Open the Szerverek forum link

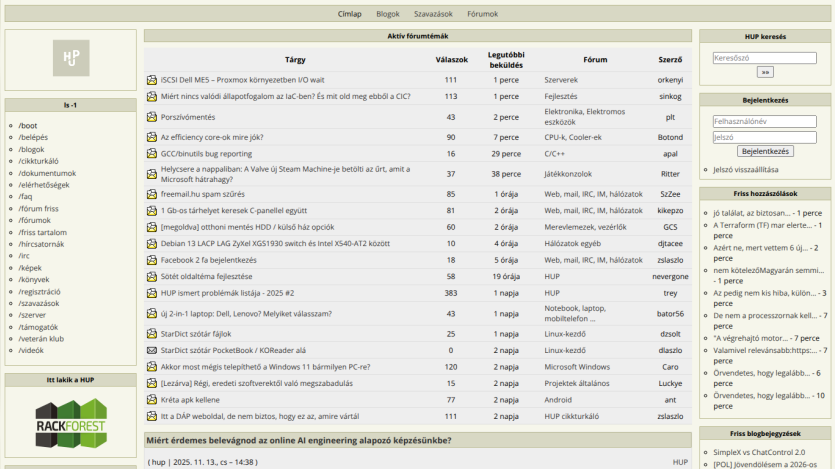[561, 80]
